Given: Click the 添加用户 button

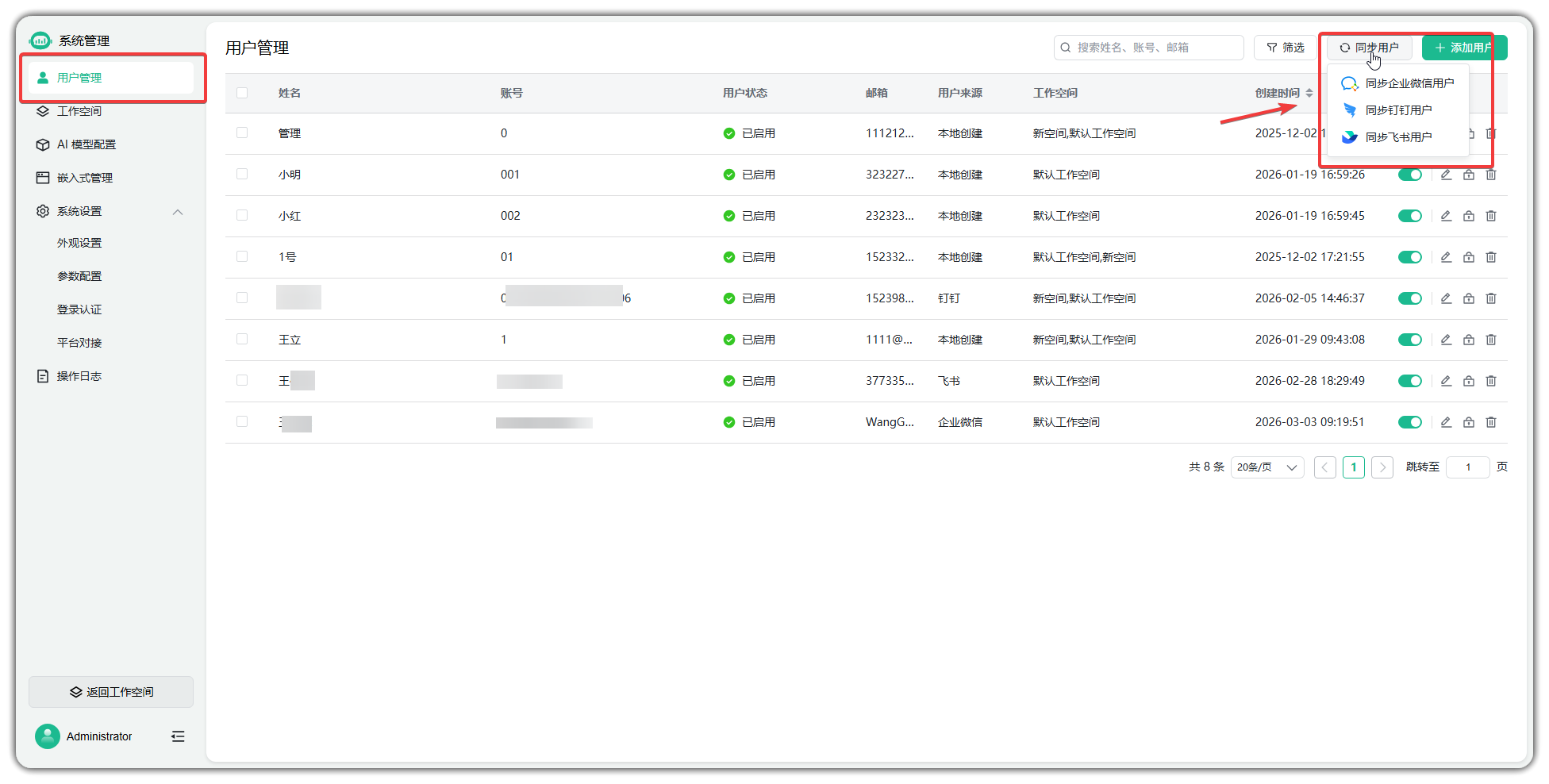Looking at the screenshot, I should 1464,48.
